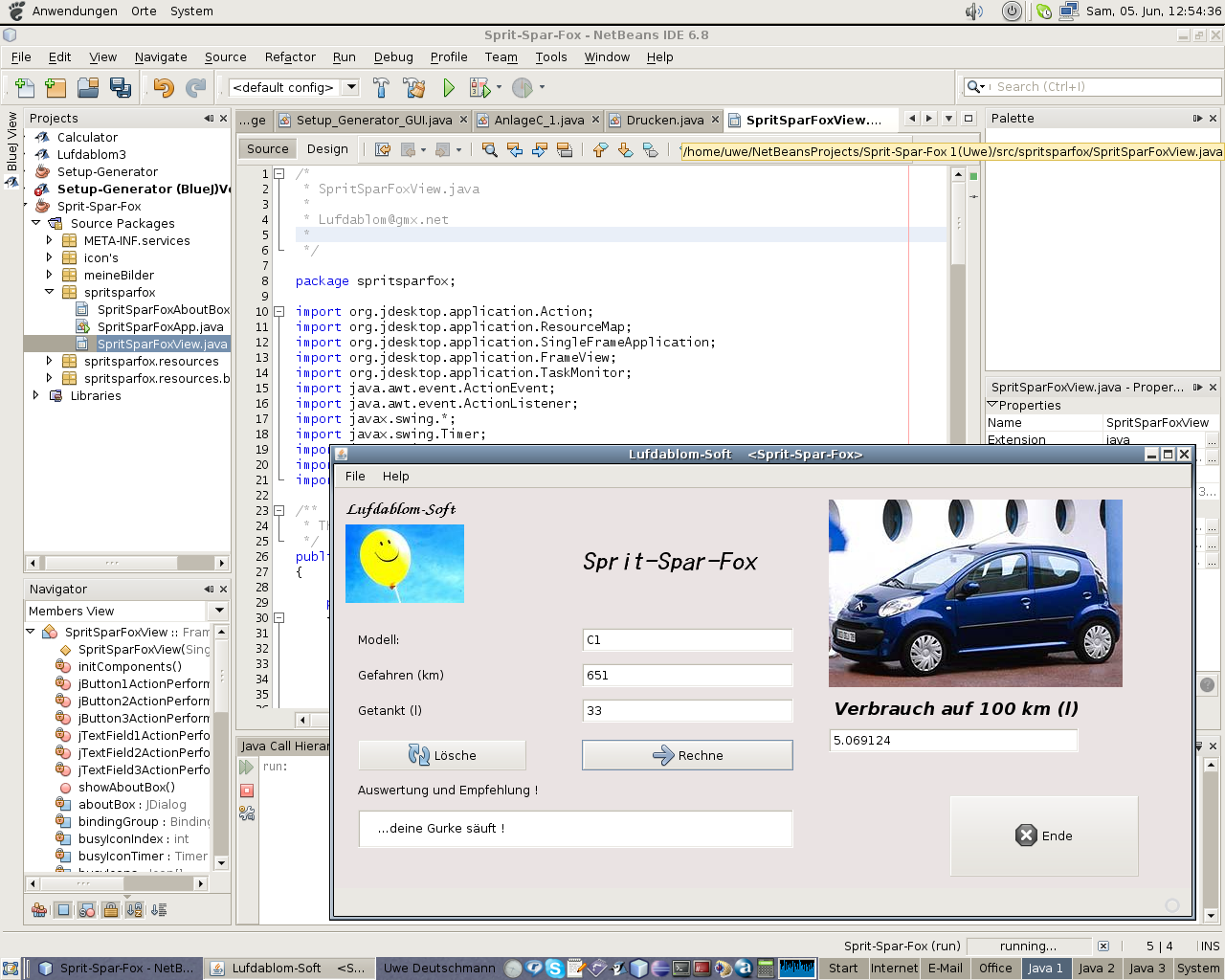Click the Redo arrow icon

(x=195, y=87)
